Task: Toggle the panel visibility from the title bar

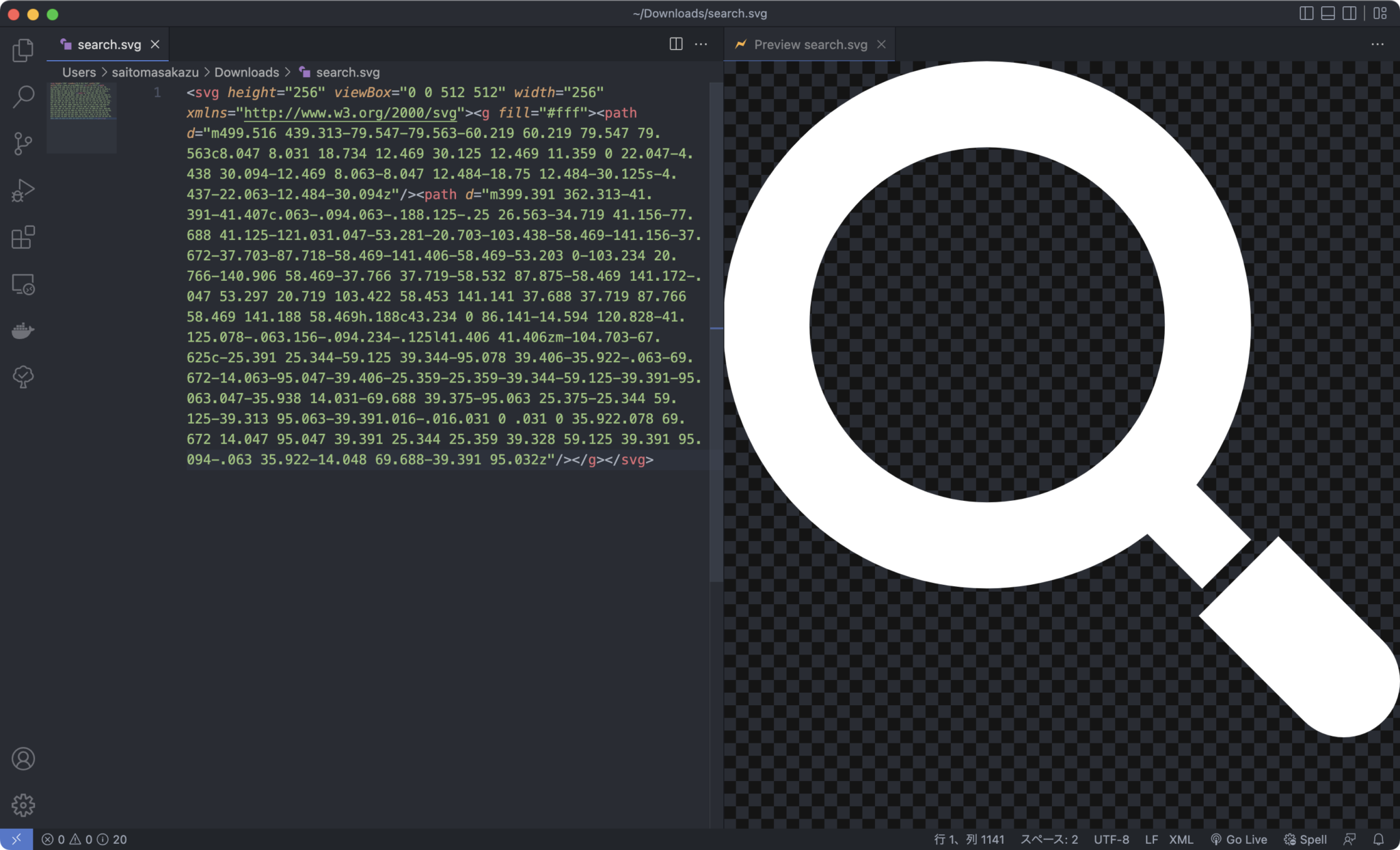Action: [1328, 13]
